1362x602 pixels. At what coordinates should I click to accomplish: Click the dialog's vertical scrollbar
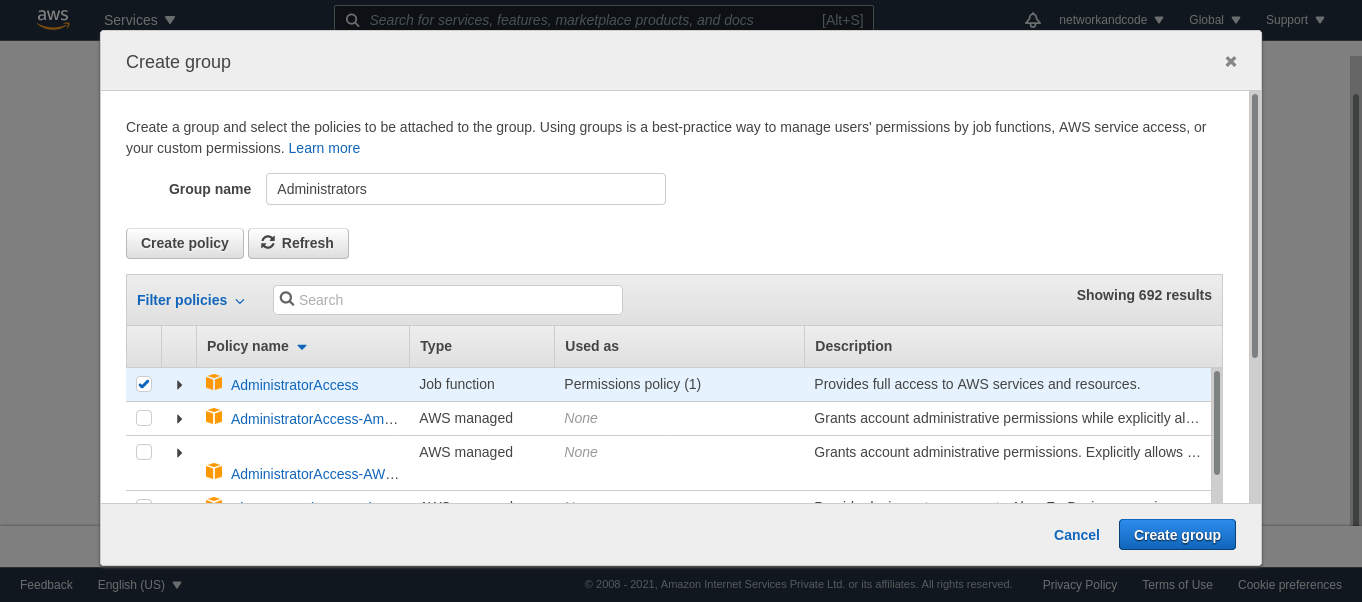click(x=1255, y=226)
